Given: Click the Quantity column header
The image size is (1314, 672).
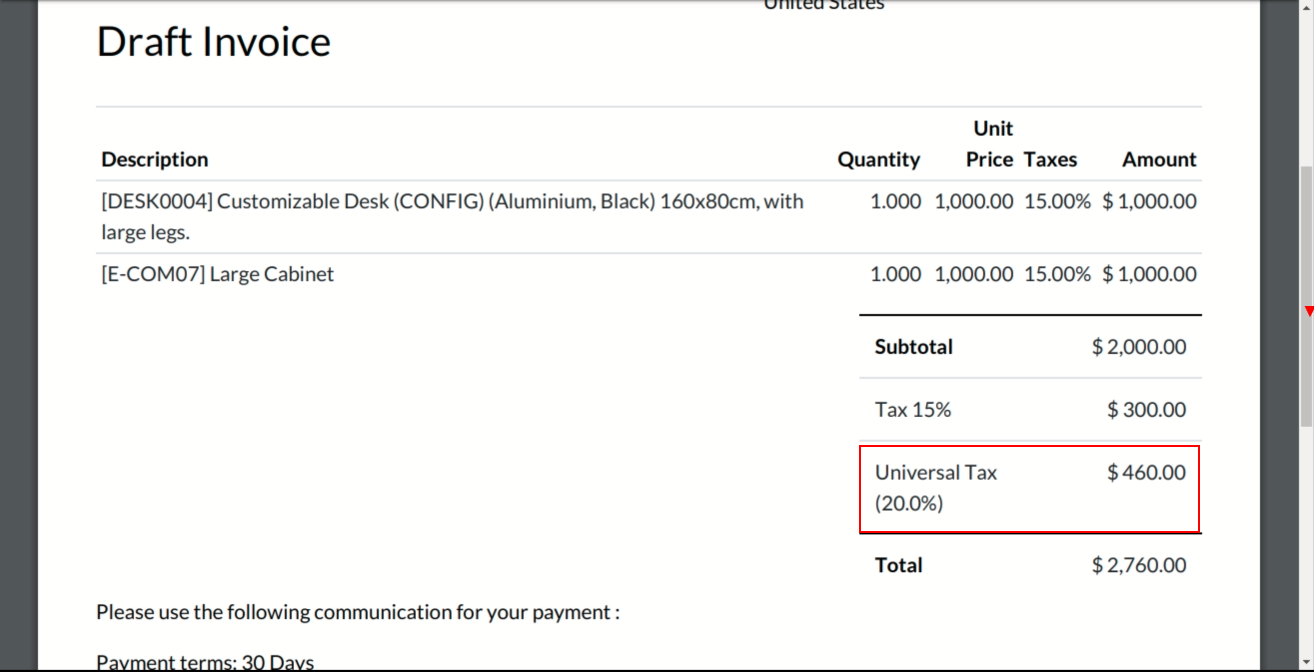Looking at the screenshot, I should 878,160.
